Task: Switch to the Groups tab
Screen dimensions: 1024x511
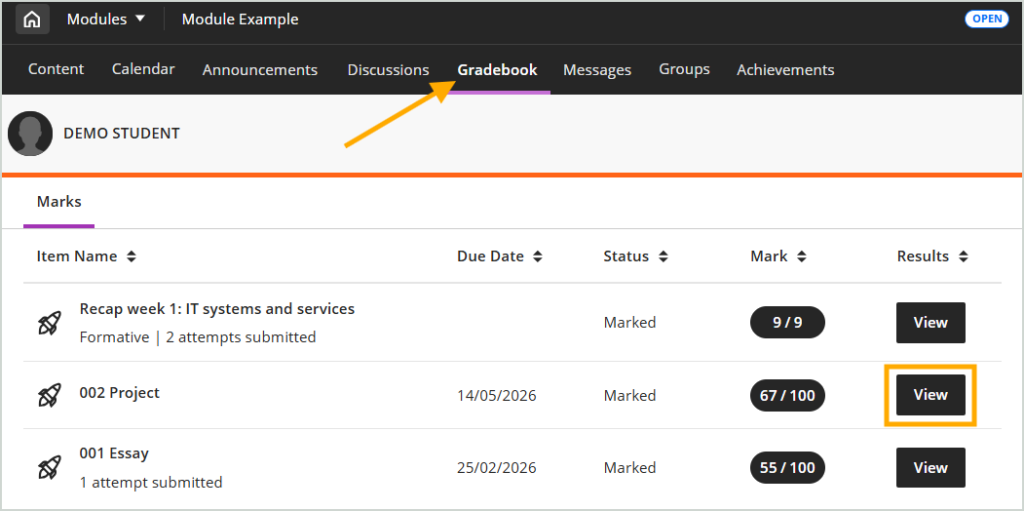Action: 684,69
